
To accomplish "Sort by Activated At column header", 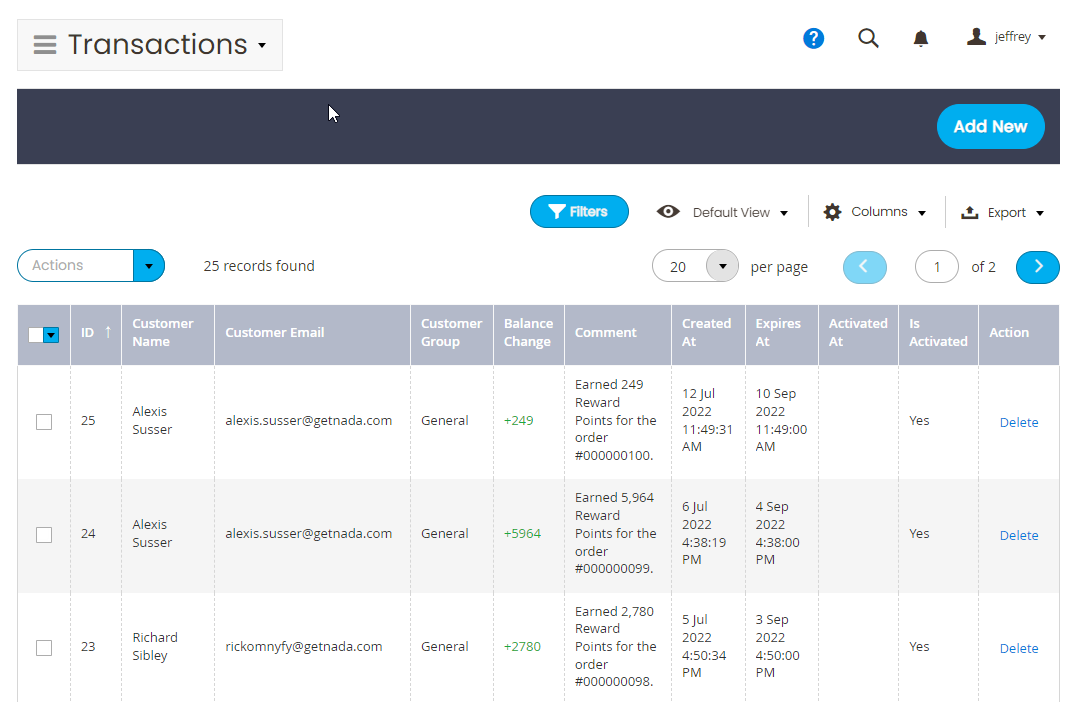I will tap(859, 333).
